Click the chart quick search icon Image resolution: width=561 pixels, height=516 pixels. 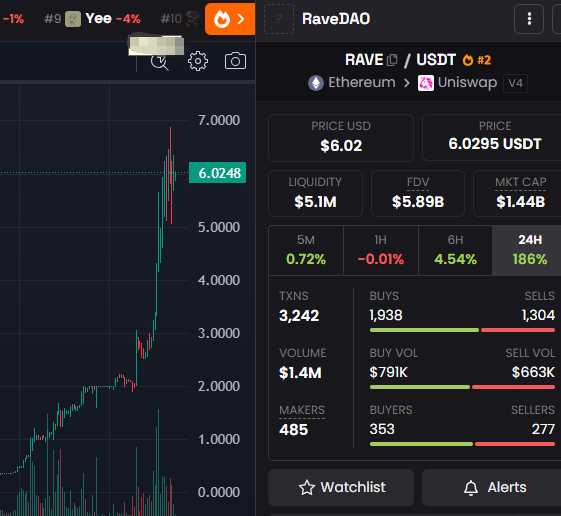[160, 62]
